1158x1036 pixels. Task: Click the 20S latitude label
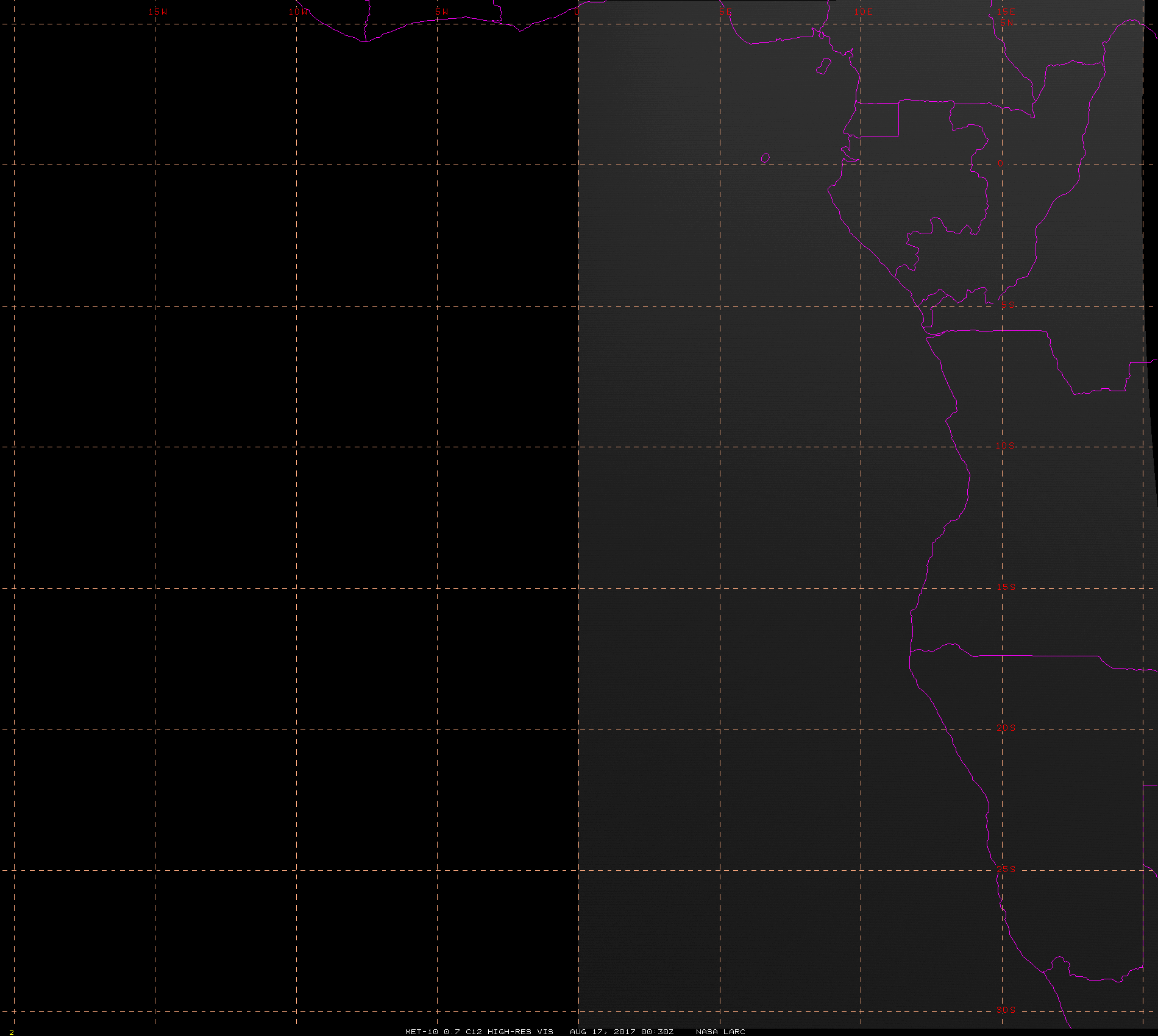pyautogui.click(x=1006, y=728)
